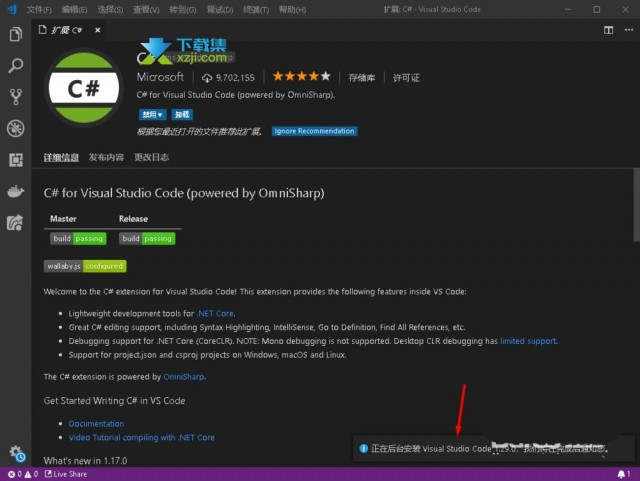Click the 卸载 uninstall button
Image resolution: width=640 pixels, height=481 pixels.
tap(182, 115)
